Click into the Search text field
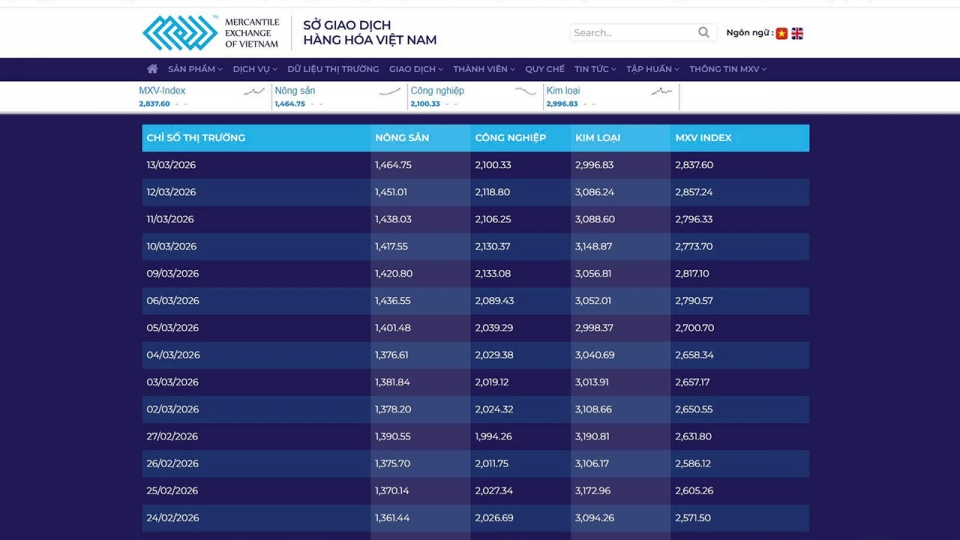The image size is (960, 540). 631,33
